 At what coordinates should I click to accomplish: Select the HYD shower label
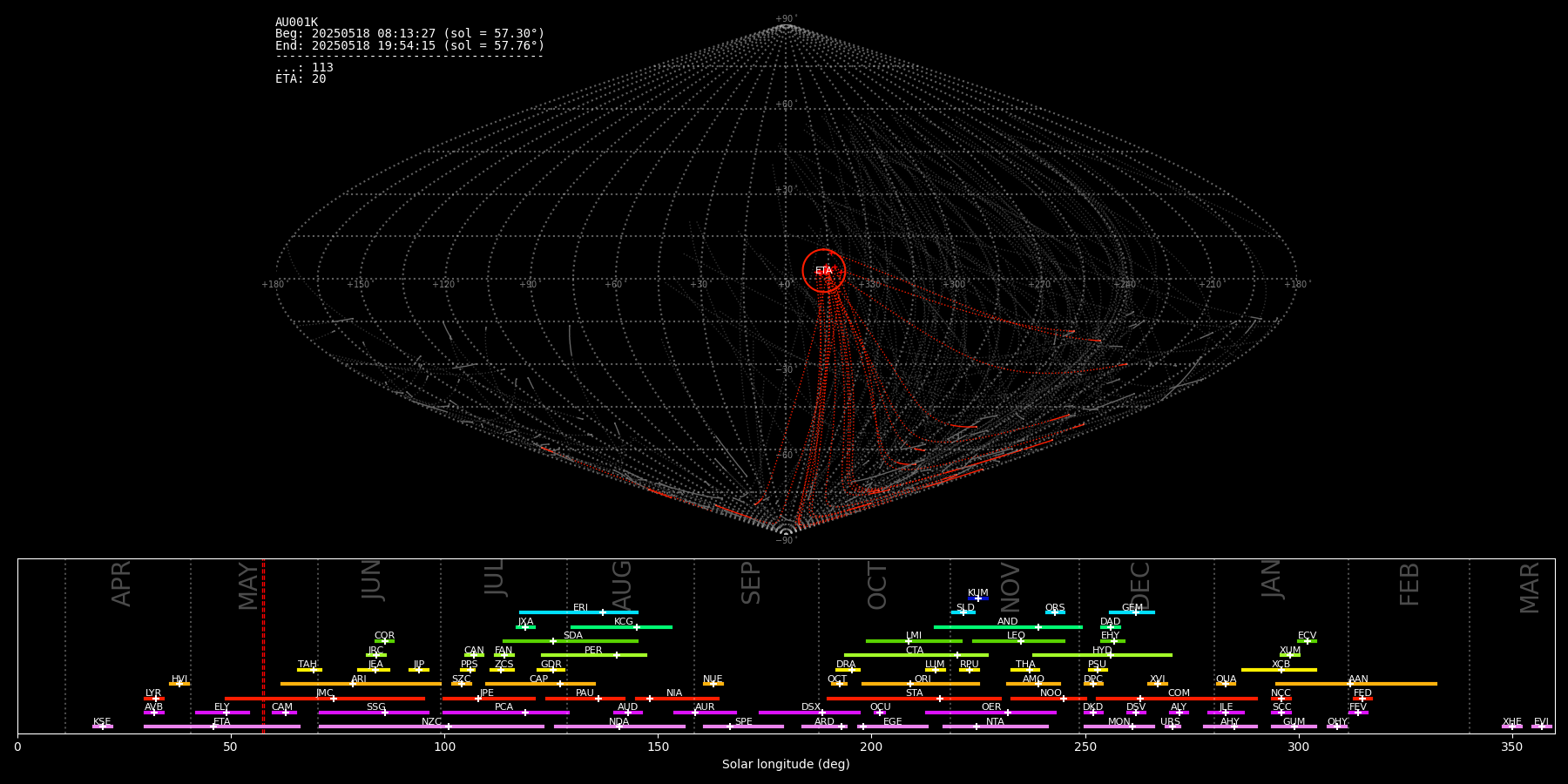(1102, 650)
